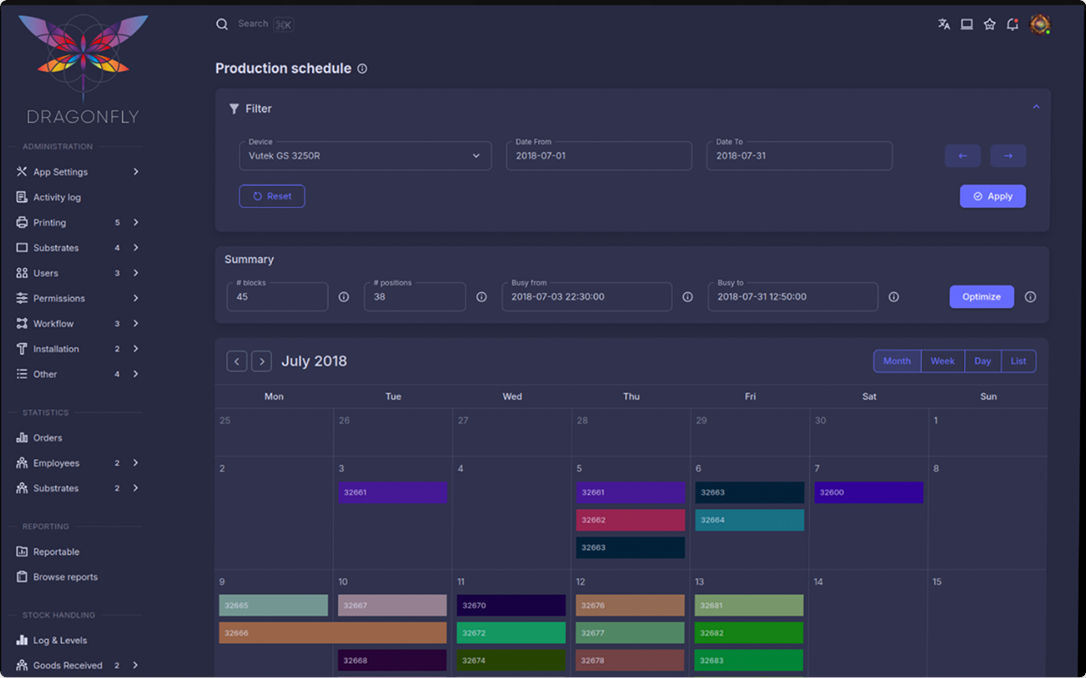
Task: Click the notifications bell icon
Action: click(1012, 23)
